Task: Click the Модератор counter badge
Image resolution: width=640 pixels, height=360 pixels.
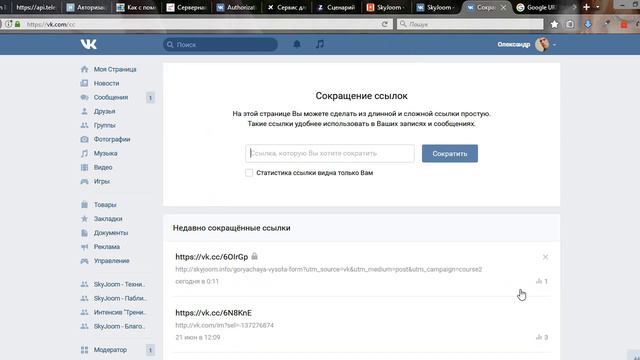Action: (x=150, y=350)
